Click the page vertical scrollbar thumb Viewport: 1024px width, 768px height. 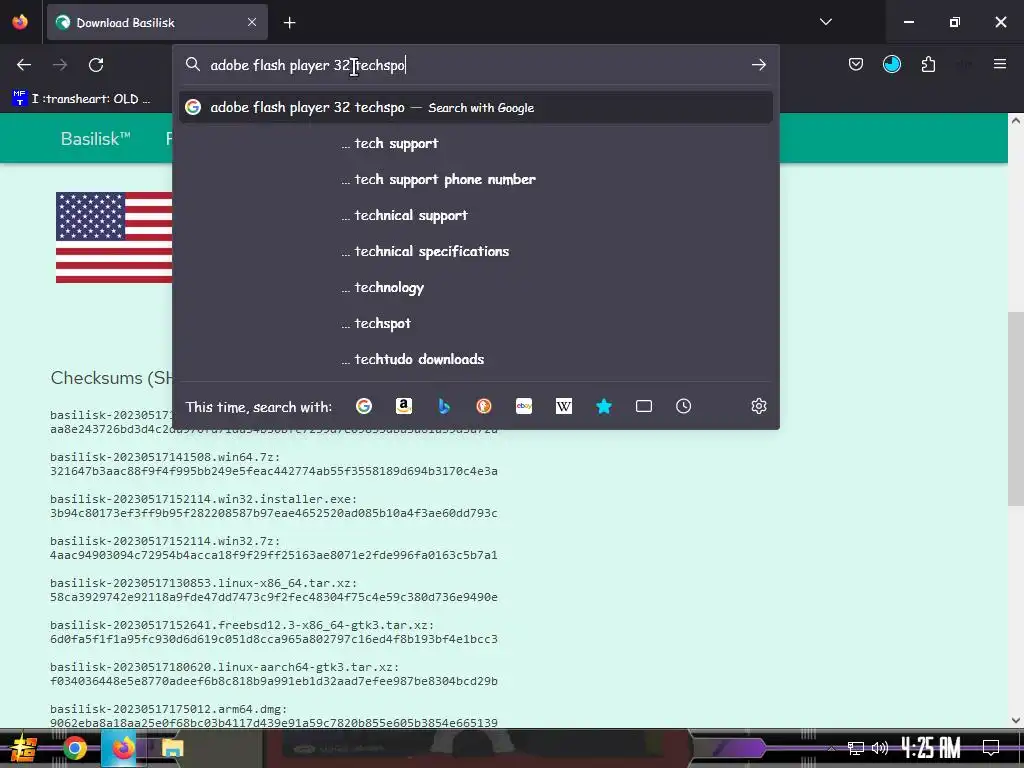click(x=1016, y=409)
